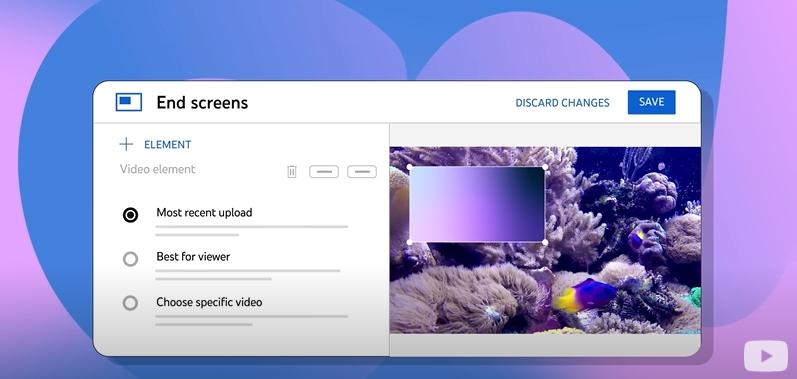Click the first dash button after trash
The width and height of the screenshot is (797, 379).
pos(324,172)
